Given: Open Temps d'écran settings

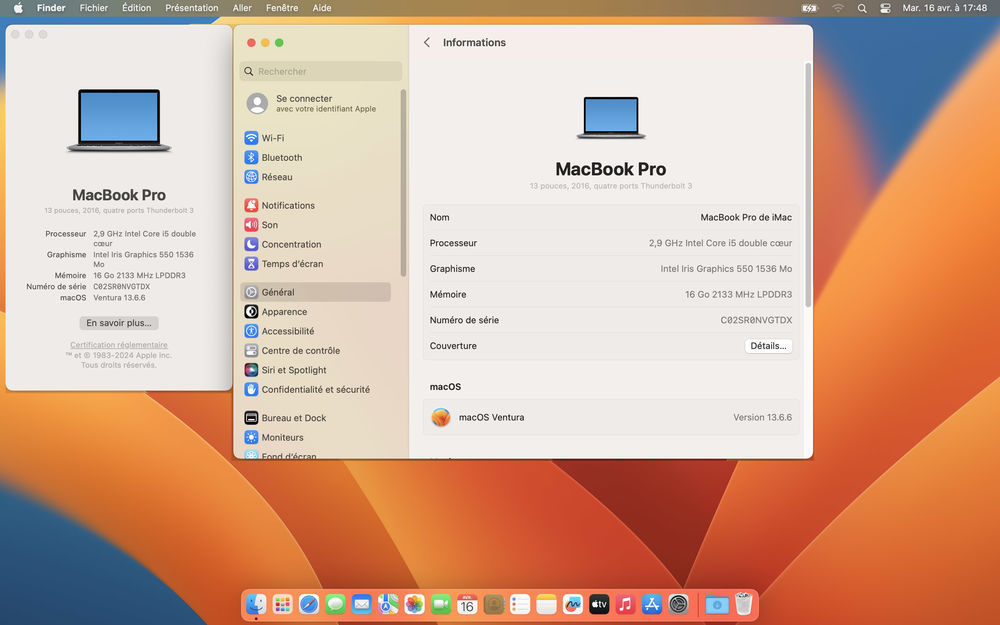Looking at the screenshot, I should pos(290,264).
